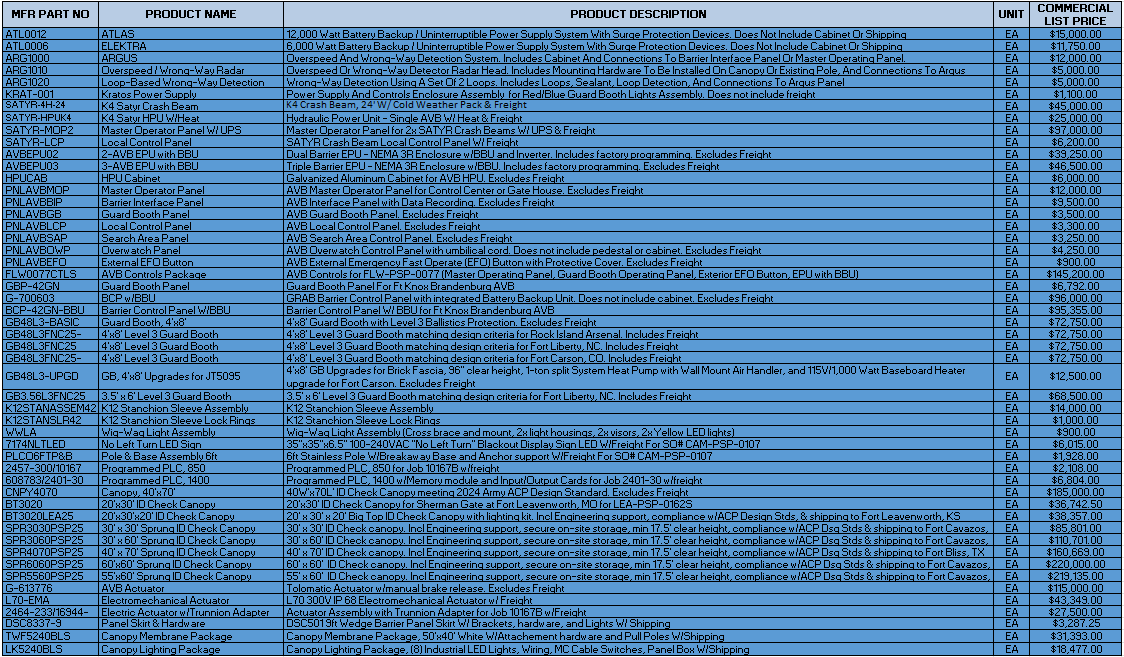
Task: Select the AVB Controls Package name cell
Action: pos(190,274)
